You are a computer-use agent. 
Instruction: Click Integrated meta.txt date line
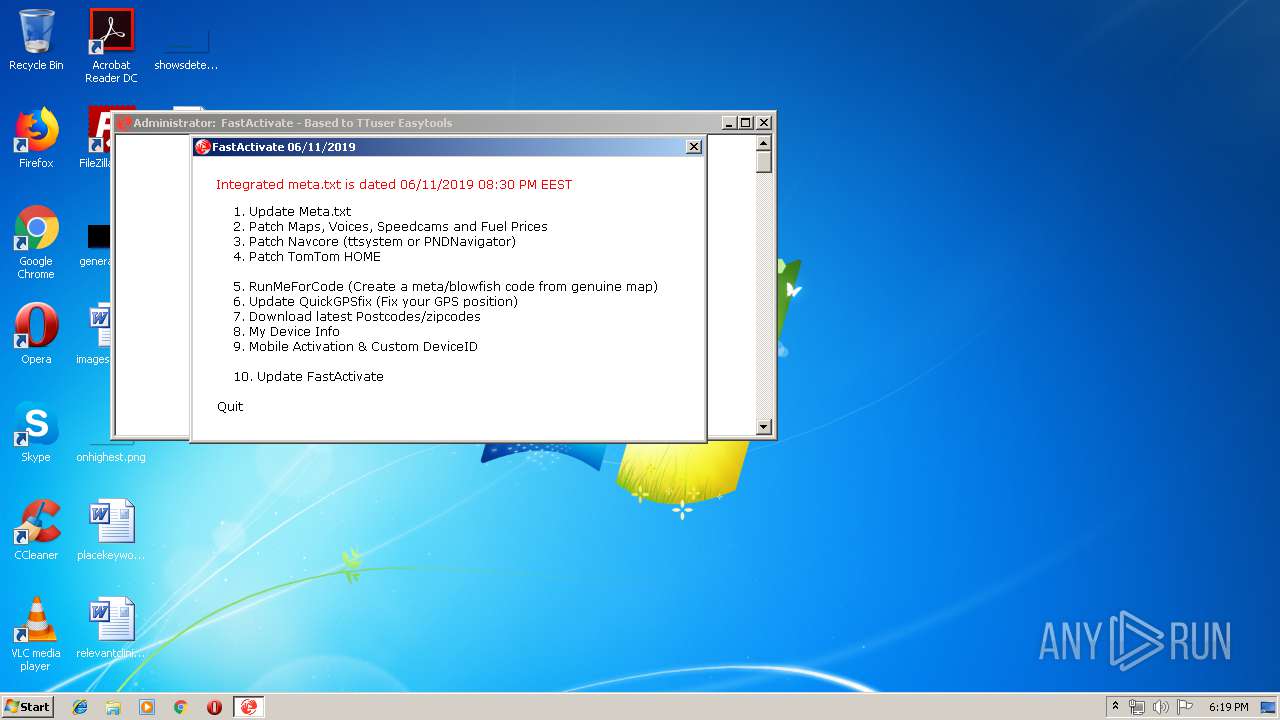pos(394,184)
